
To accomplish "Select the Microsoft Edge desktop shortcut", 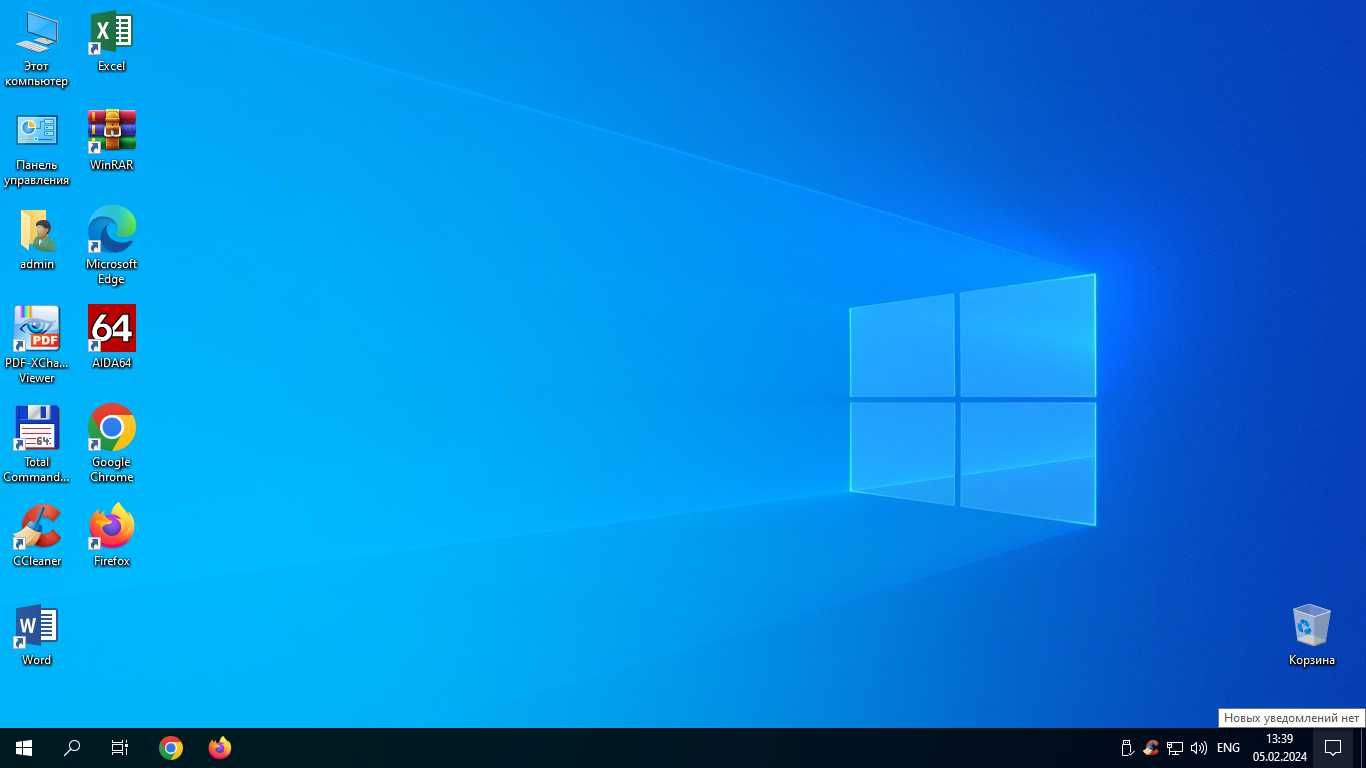I will [x=112, y=246].
